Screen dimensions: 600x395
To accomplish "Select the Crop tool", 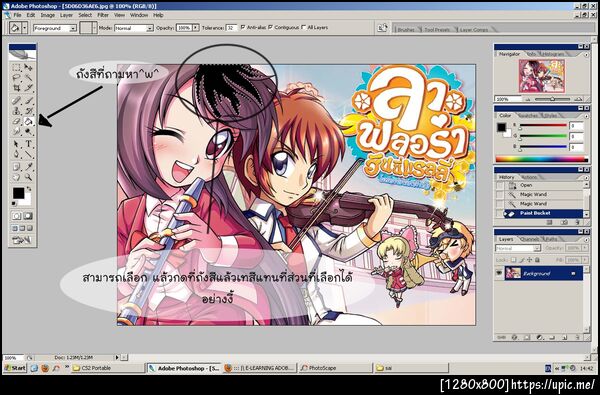I will point(16,88).
